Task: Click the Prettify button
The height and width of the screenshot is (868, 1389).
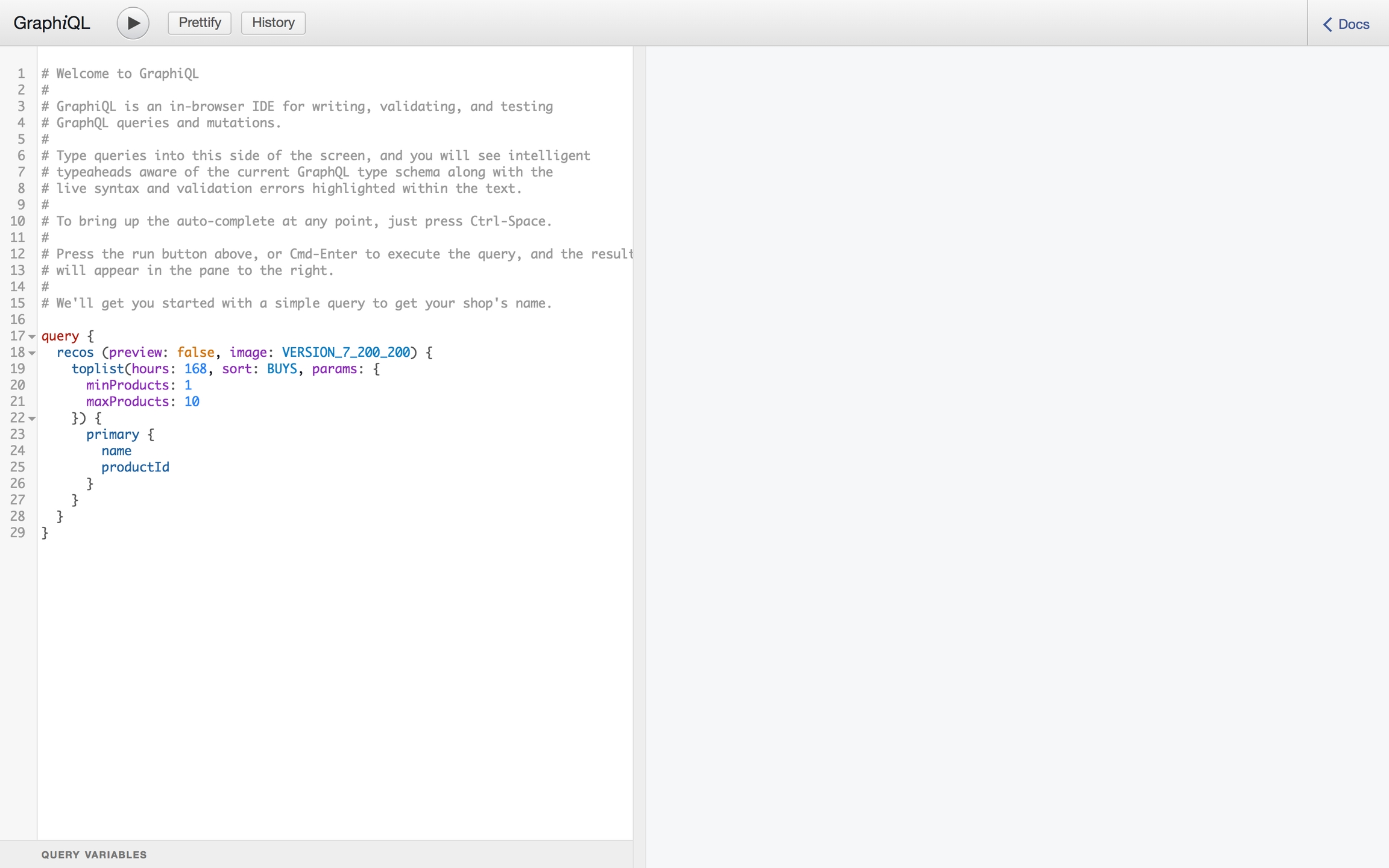Action: click(x=200, y=23)
